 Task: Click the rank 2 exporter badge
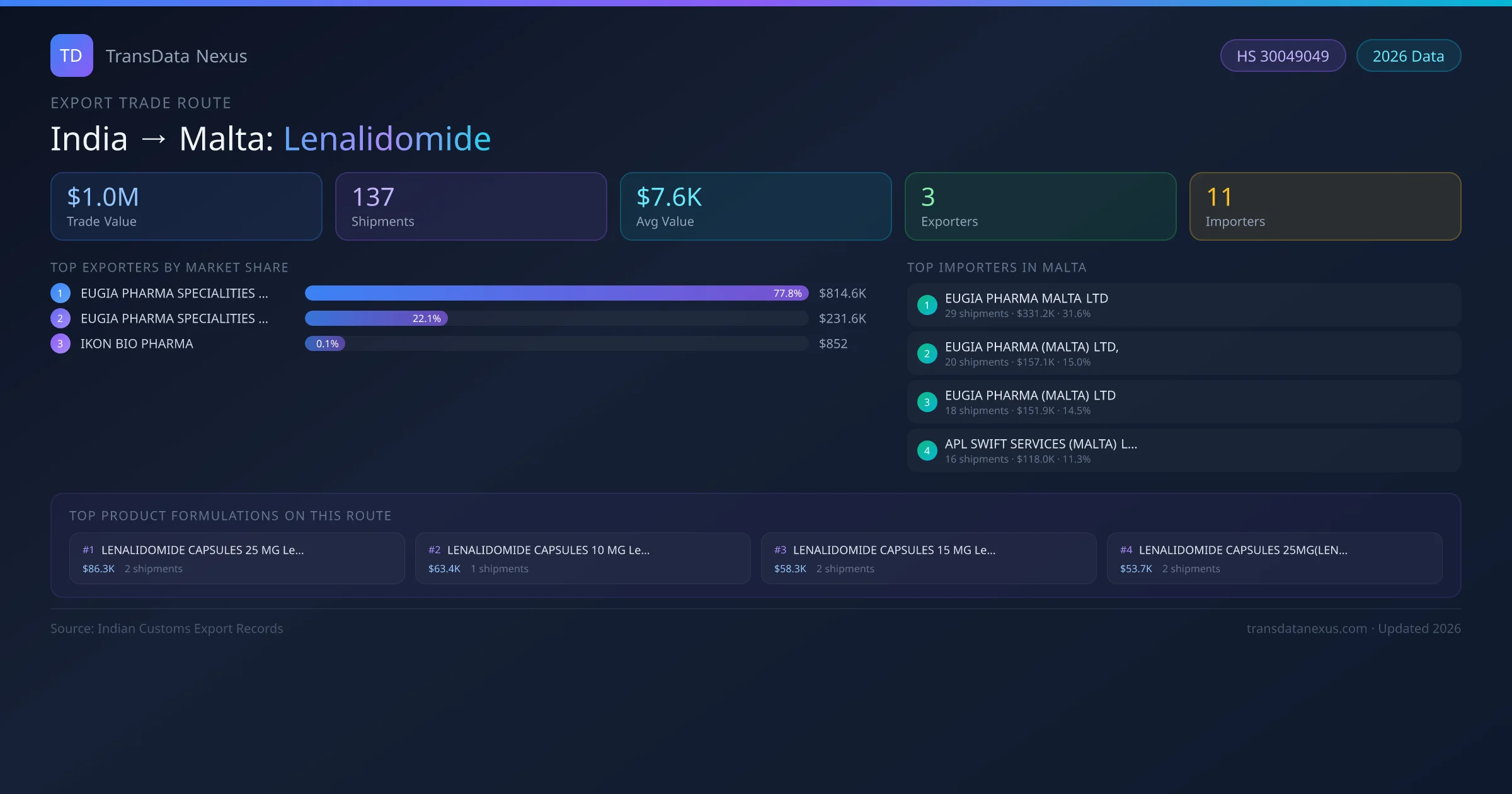click(60, 318)
